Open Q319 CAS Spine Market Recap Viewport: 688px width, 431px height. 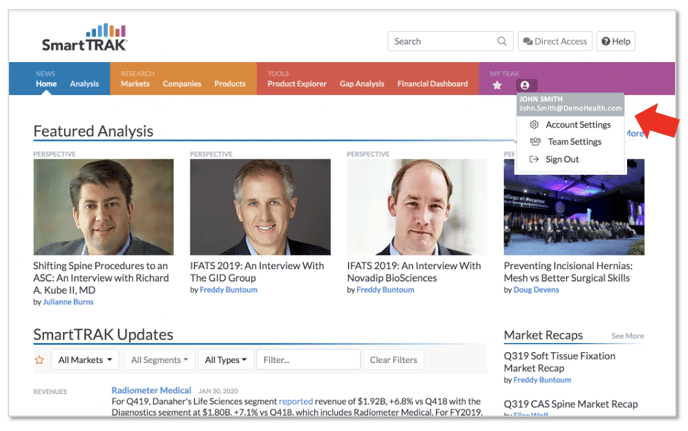[571, 404]
